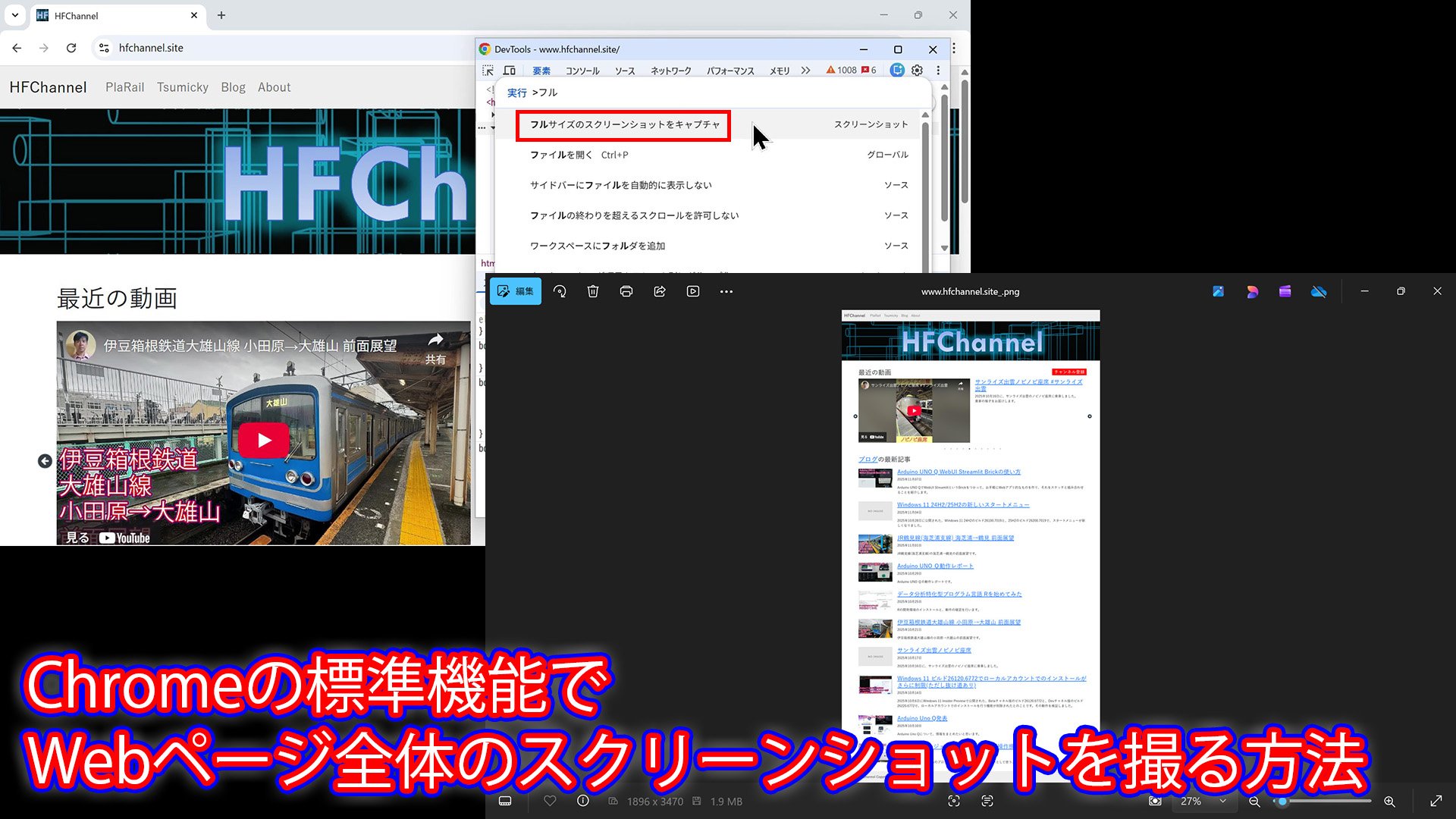Select the DevTools element inspector icon
Viewport: 1456px width, 819px height.
(x=488, y=71)
